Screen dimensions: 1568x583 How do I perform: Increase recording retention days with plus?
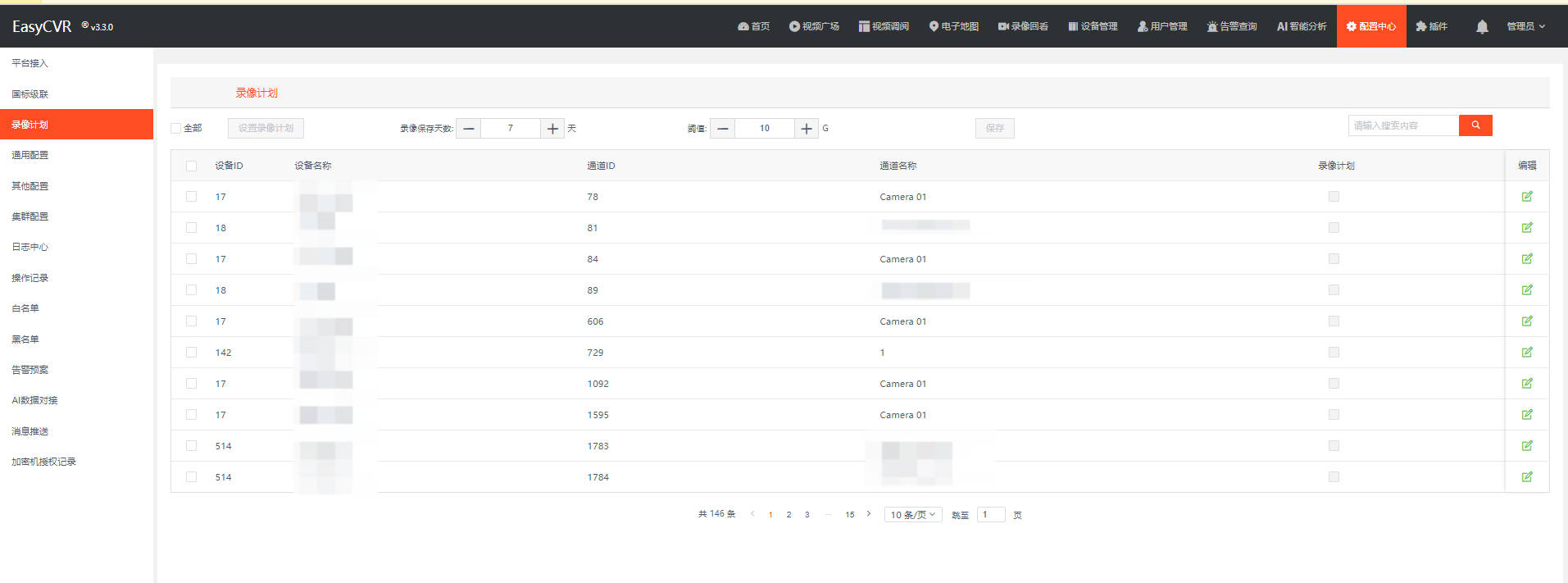(x=552, y=129)
